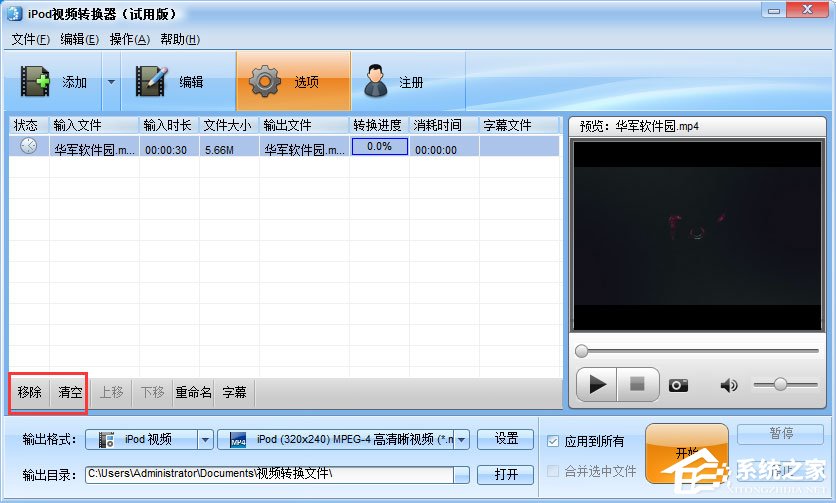Click the 添加 (Add) video icon
Image resolution: width=836 pixels, height=503 pixels.
coord(36,82)
